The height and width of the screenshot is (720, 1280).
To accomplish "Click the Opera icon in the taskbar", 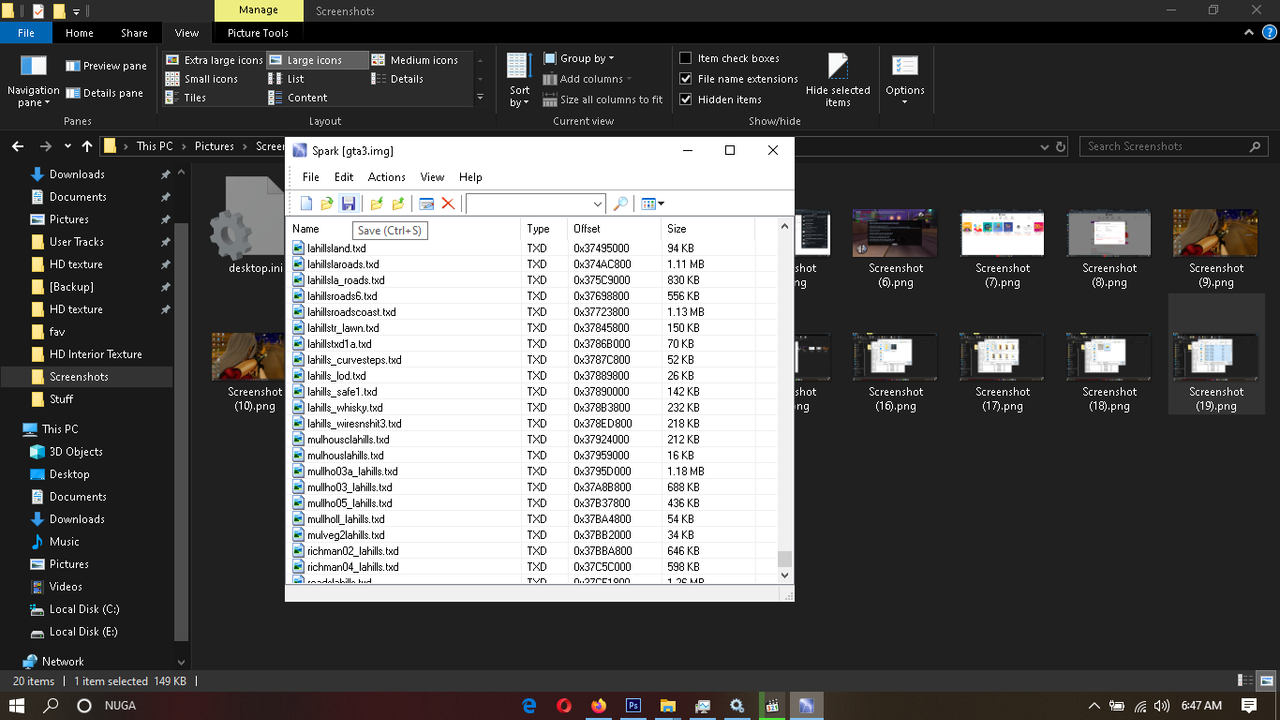I will pyautogui.click(x=564, y=705).
